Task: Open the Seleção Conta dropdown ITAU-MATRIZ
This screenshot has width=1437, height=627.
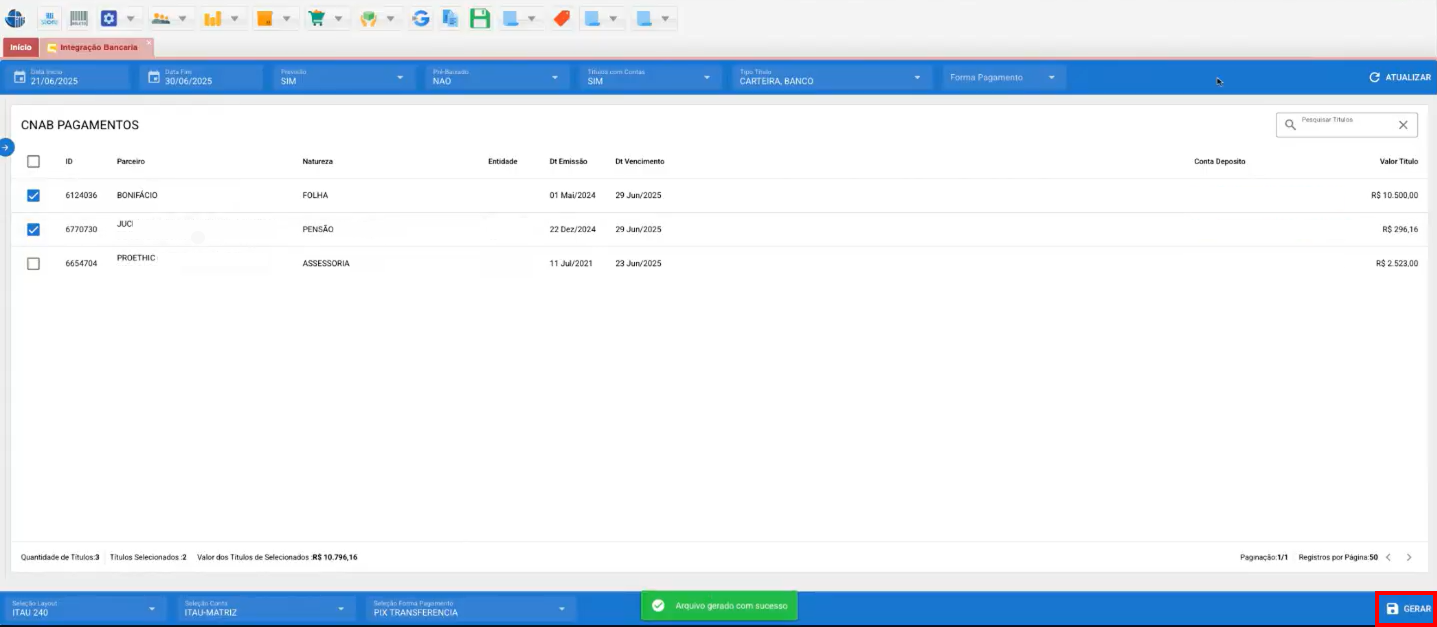Action: click(266, 608)
